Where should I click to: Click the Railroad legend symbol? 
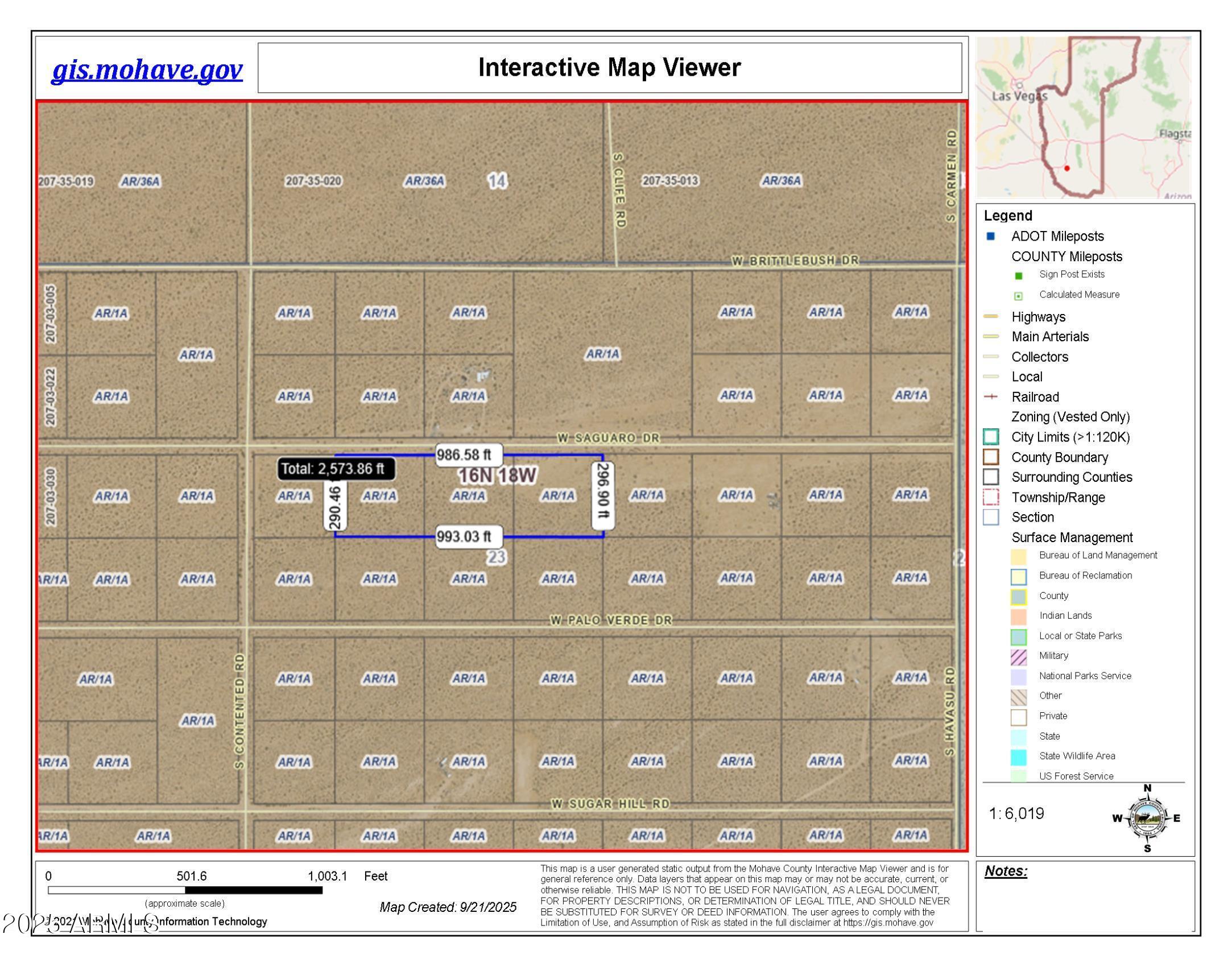[x=991, y=396]
